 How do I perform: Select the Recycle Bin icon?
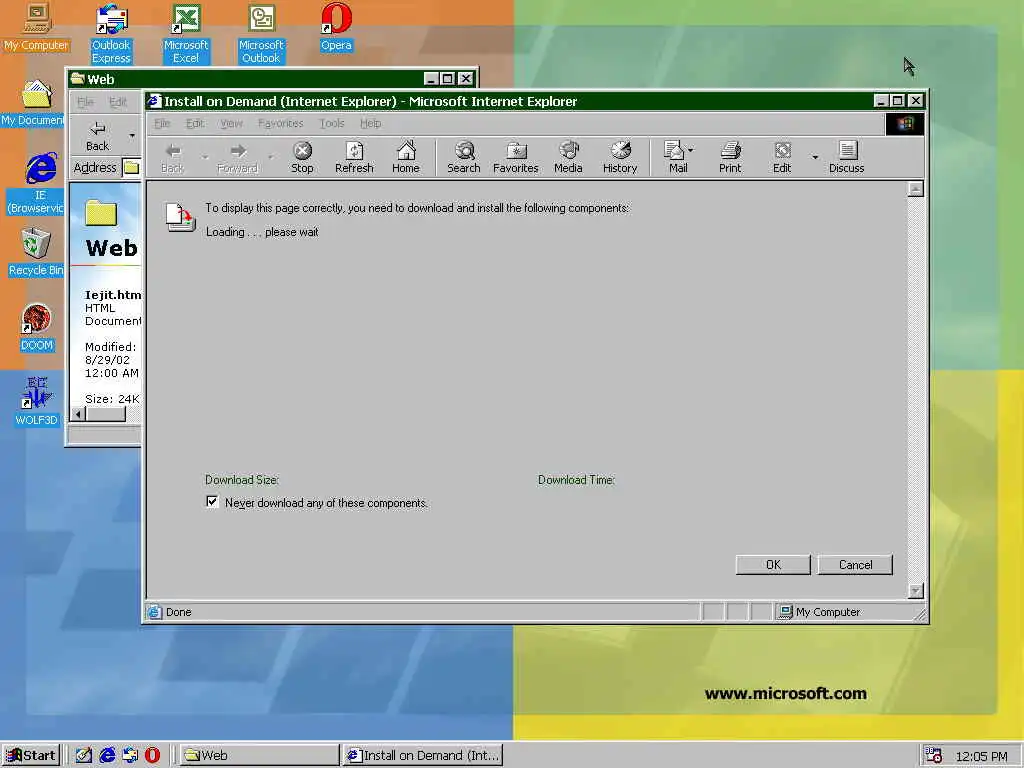(x=36, y=252)
